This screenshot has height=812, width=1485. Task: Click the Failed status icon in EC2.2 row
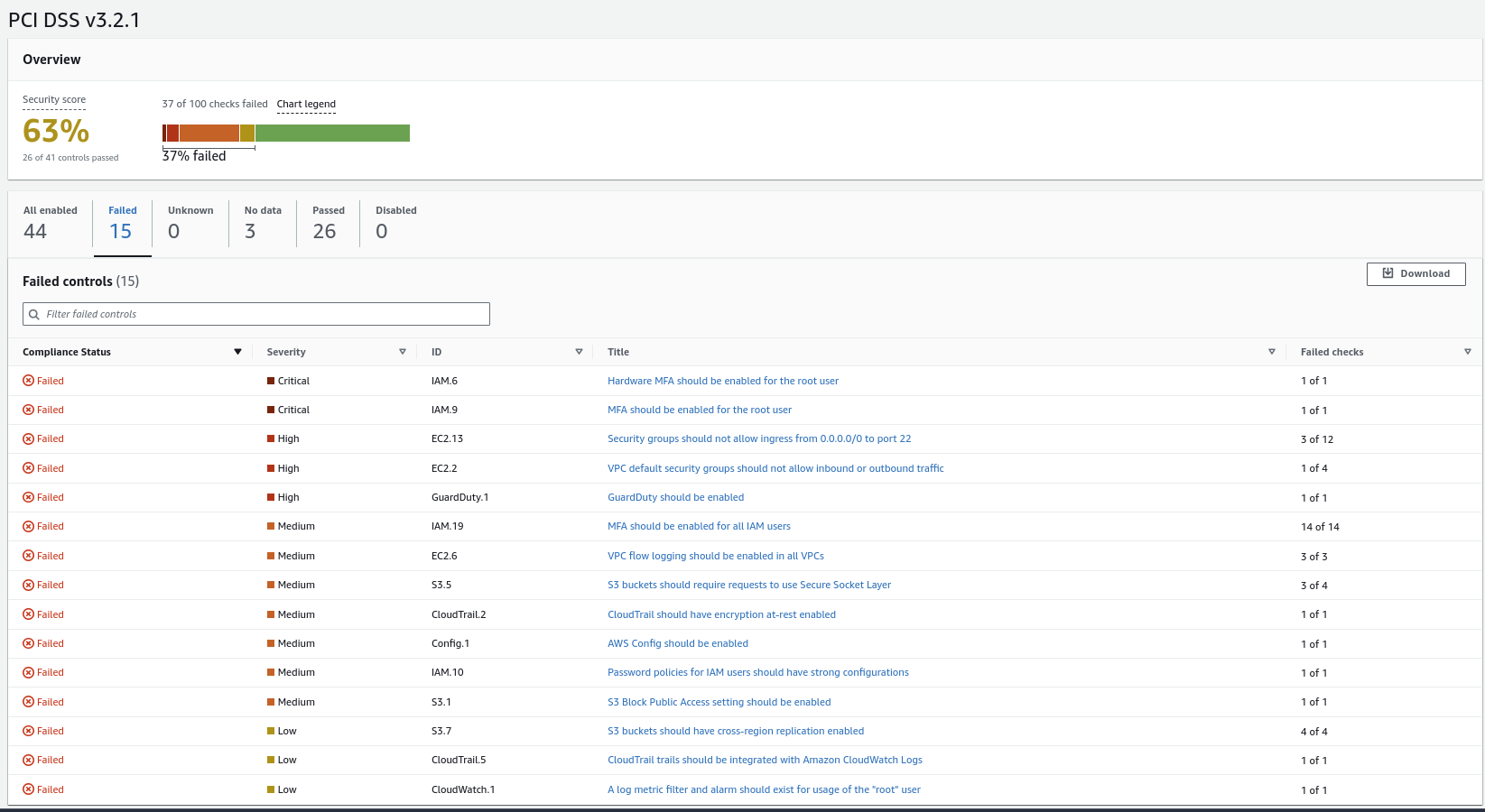(x=28, y=468)
